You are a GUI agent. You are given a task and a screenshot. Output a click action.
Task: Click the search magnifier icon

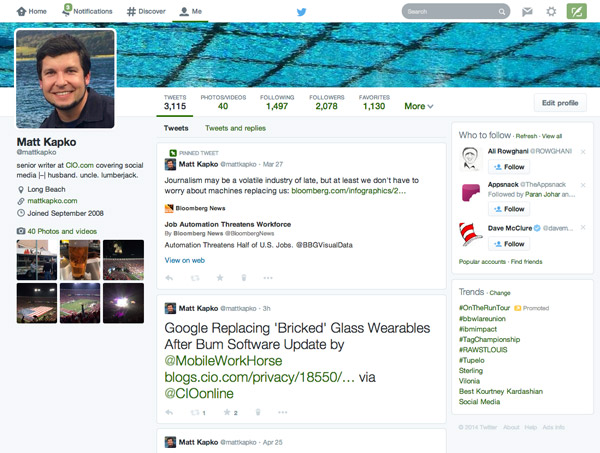point(502,12)
